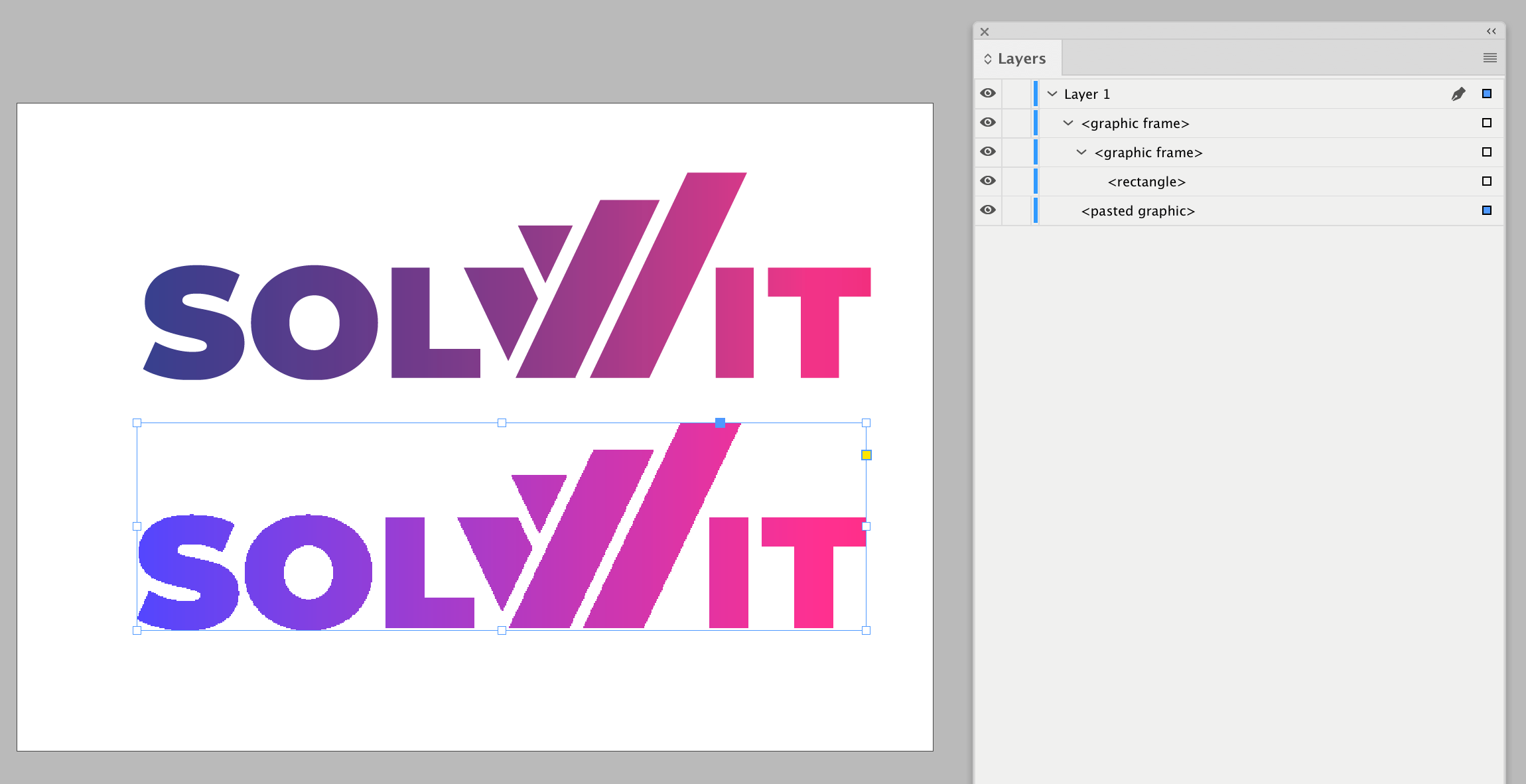
Task: Collapse the outer <graphic frame> entry
Action: (x=1069, y=123)
